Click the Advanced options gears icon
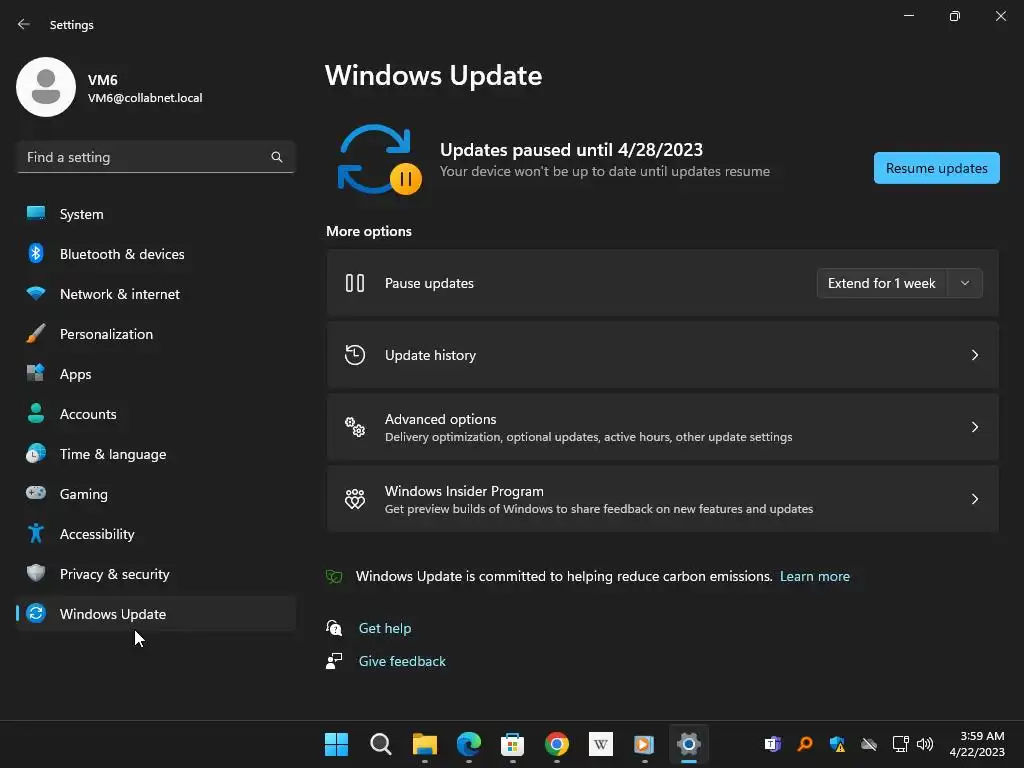 (355, 426)
